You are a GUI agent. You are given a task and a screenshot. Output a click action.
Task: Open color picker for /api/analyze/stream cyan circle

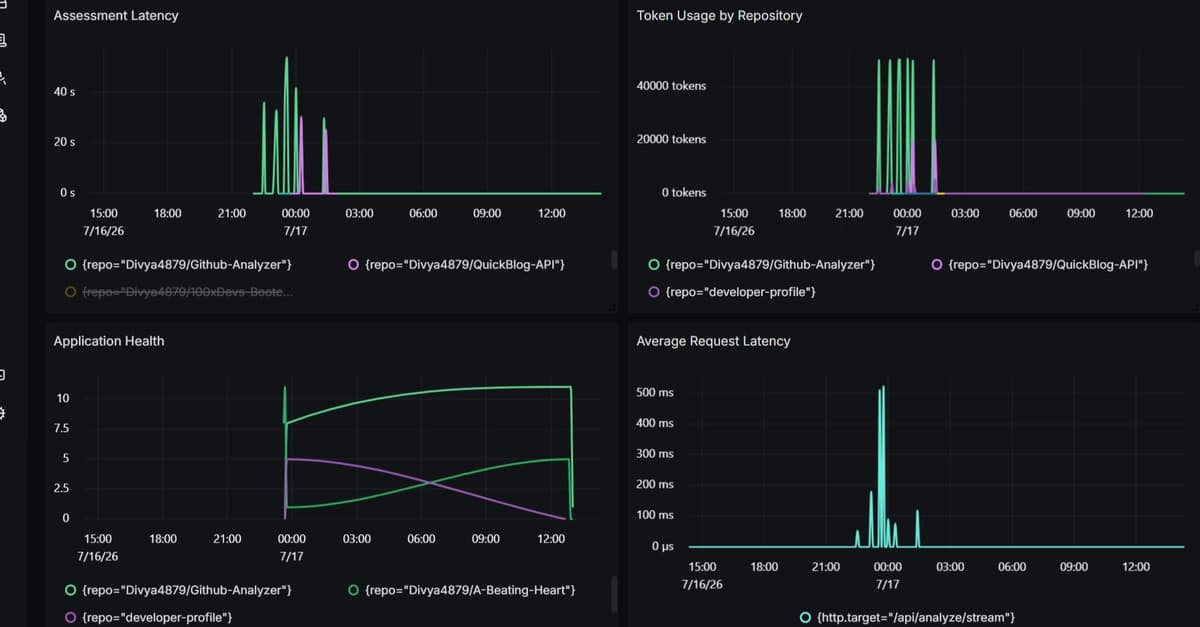[805, 618]
